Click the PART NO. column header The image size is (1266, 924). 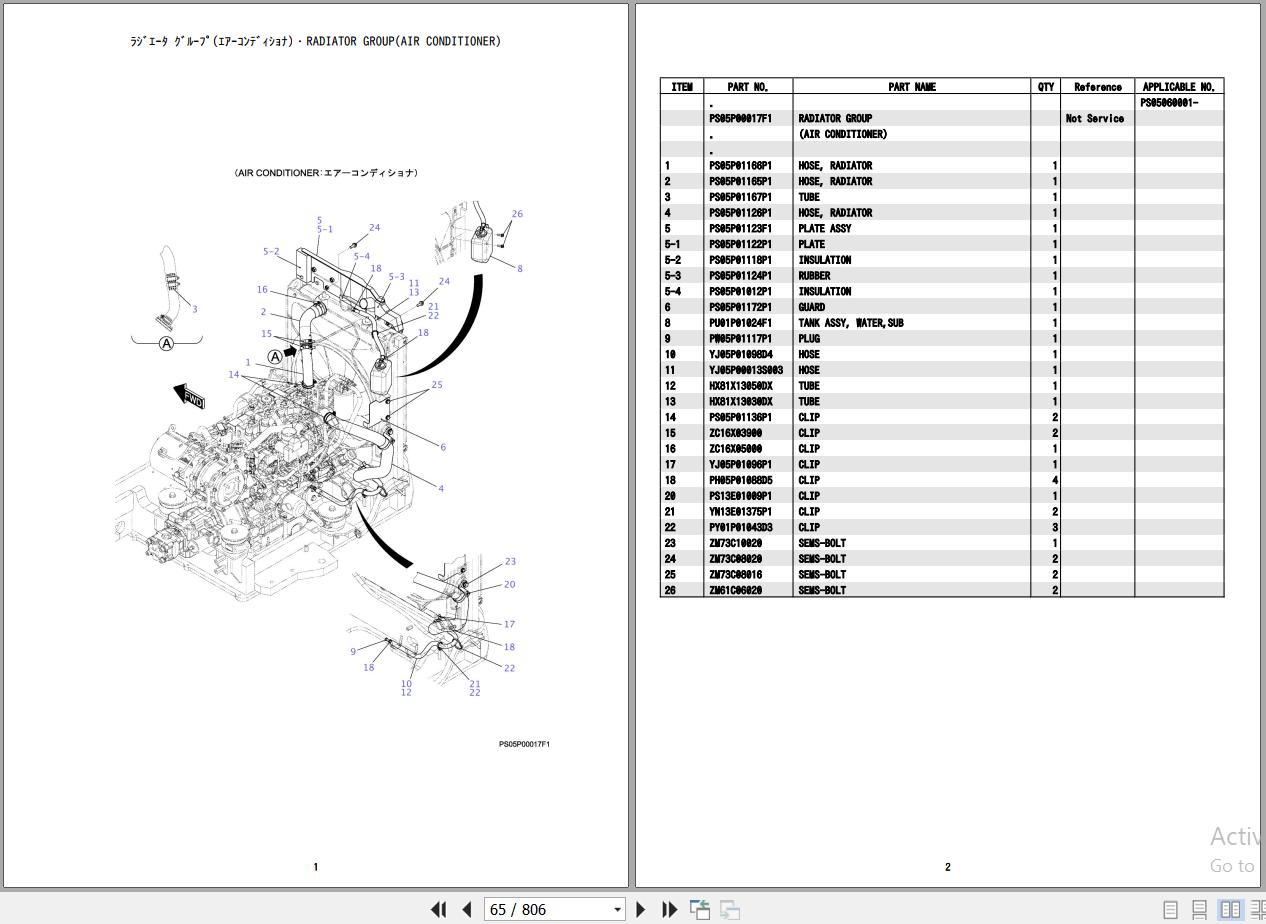pyautogui.click(x=748, y=87)
